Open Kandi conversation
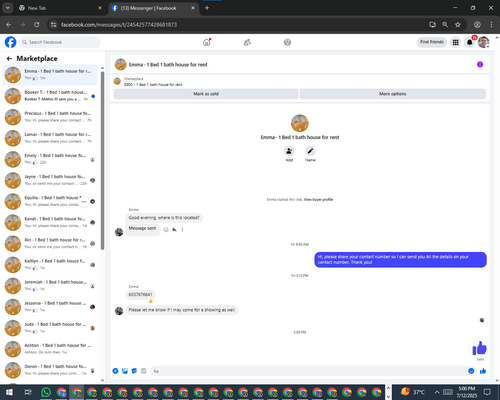The width and height of the screenshot is (500, 400). pyautogui.click(x=50, y=223)
